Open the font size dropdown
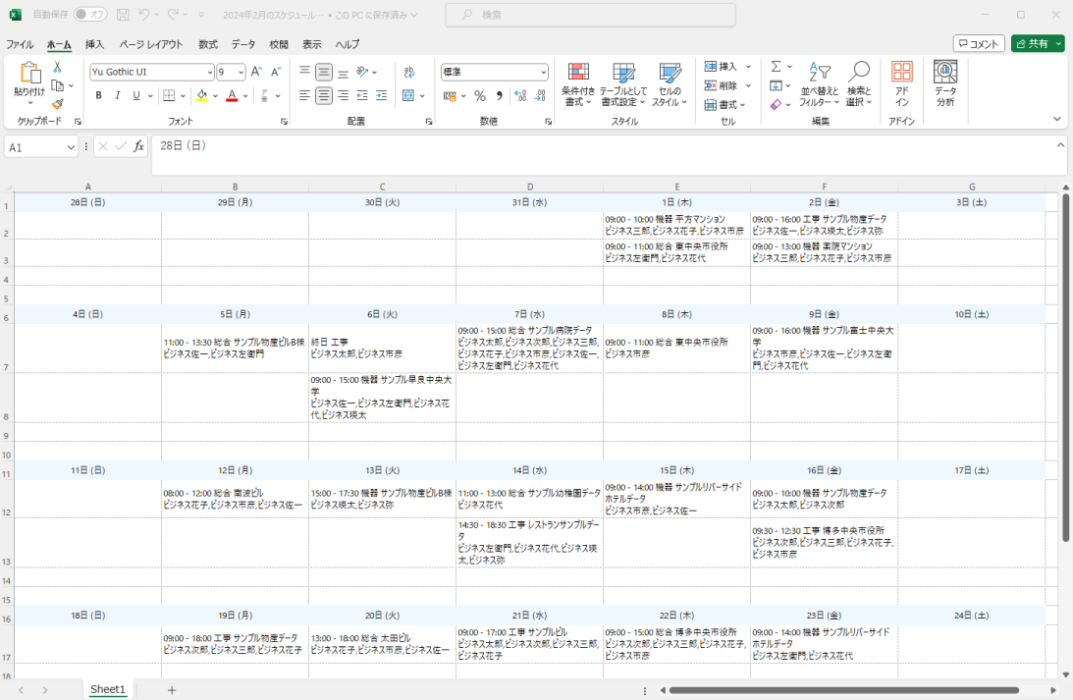 [x=241, y=72]
